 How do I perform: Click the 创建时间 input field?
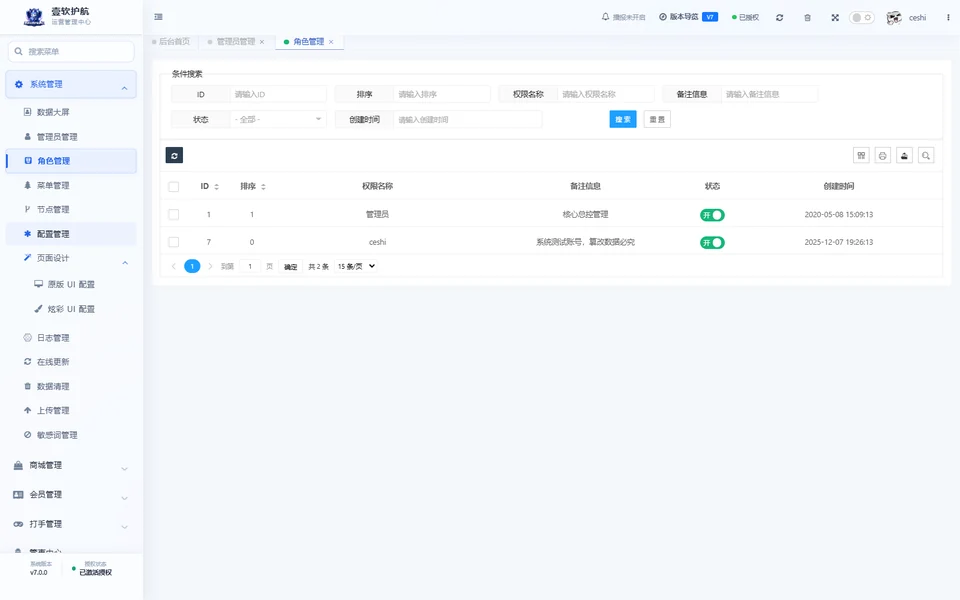pos(468,119)
